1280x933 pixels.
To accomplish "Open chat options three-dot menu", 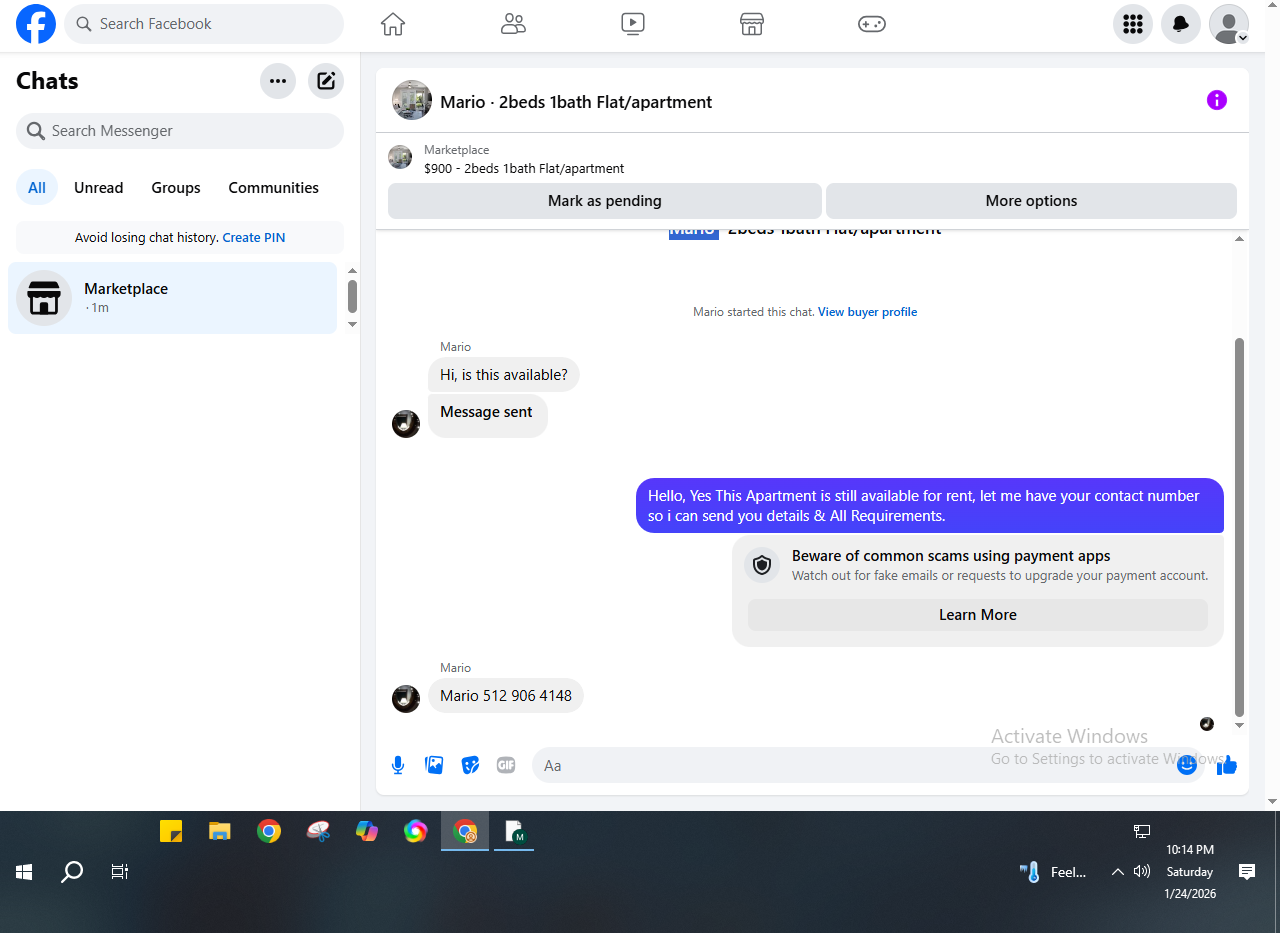I will click(x=278, y=81).
